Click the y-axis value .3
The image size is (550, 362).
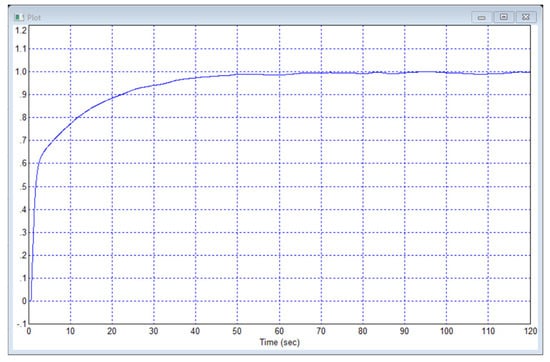[23, 232]
